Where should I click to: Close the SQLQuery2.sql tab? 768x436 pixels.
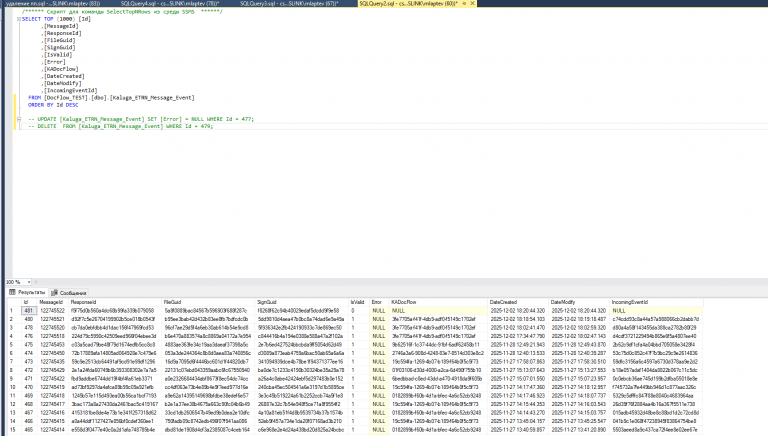click(x=472, y=3)
